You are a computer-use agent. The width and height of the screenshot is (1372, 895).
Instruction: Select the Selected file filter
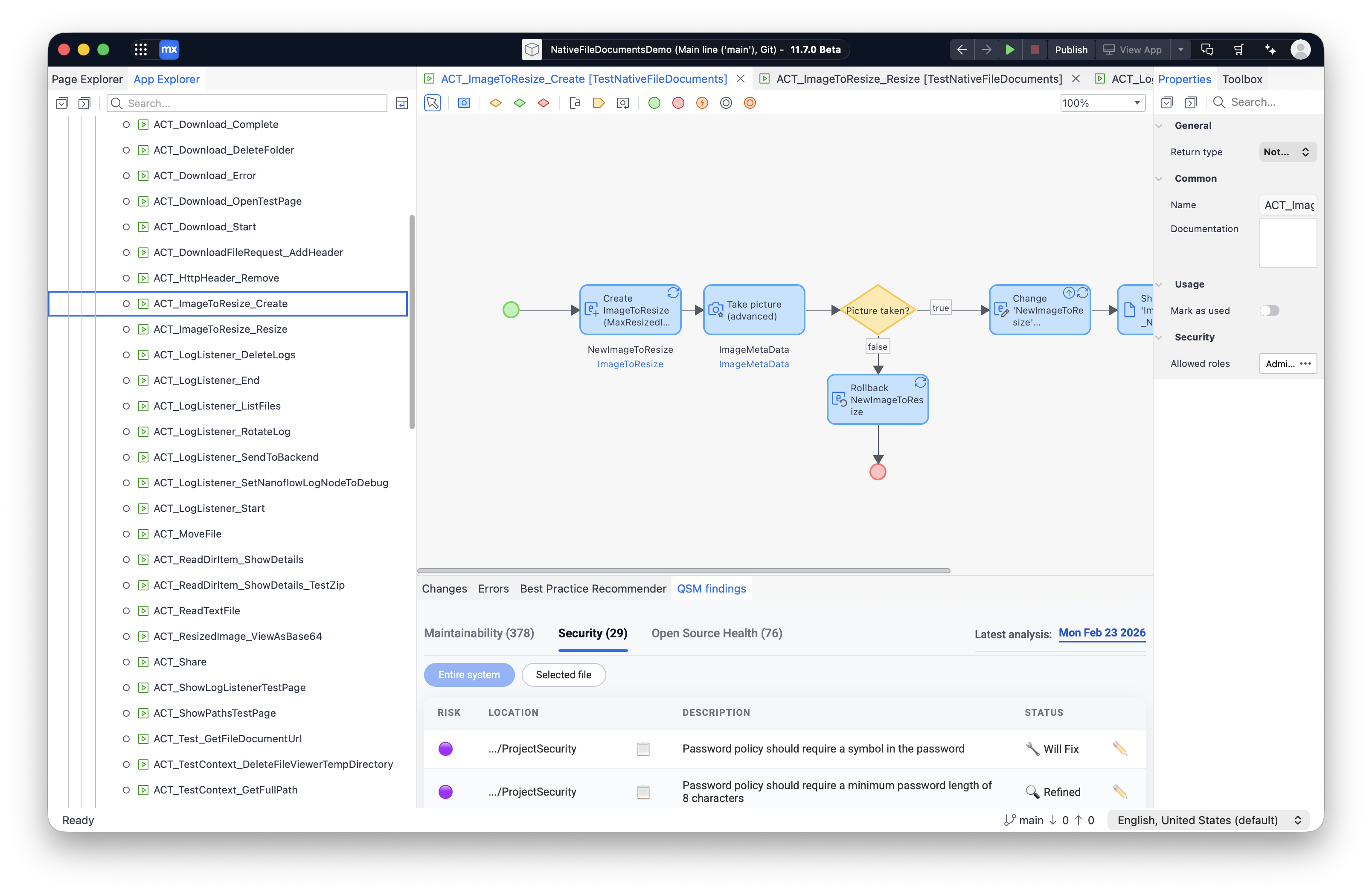[x=563, y=675]
